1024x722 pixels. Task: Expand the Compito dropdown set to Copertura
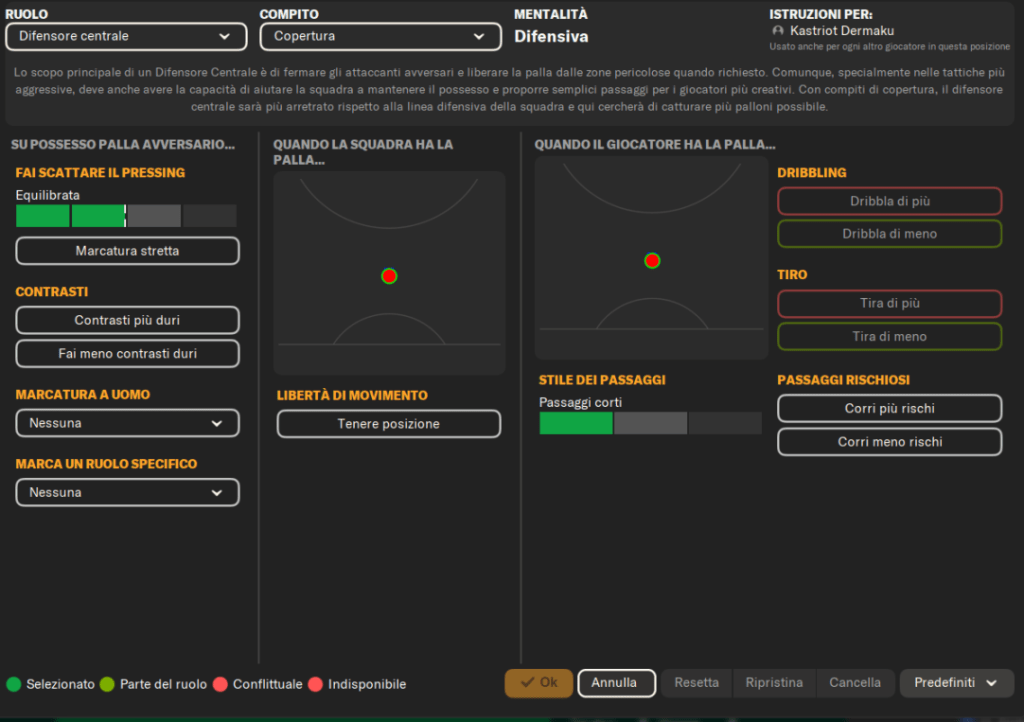coord(380,37)
